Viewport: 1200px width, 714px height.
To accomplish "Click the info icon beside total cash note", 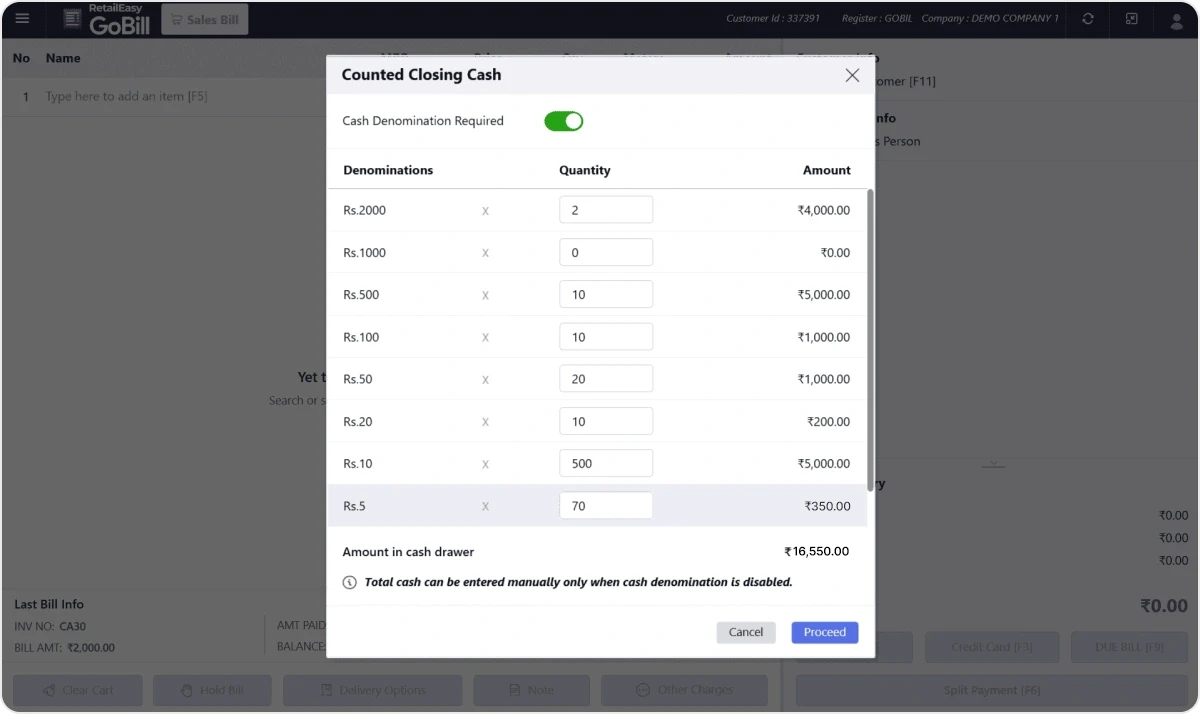I will (x=349, y=582).
